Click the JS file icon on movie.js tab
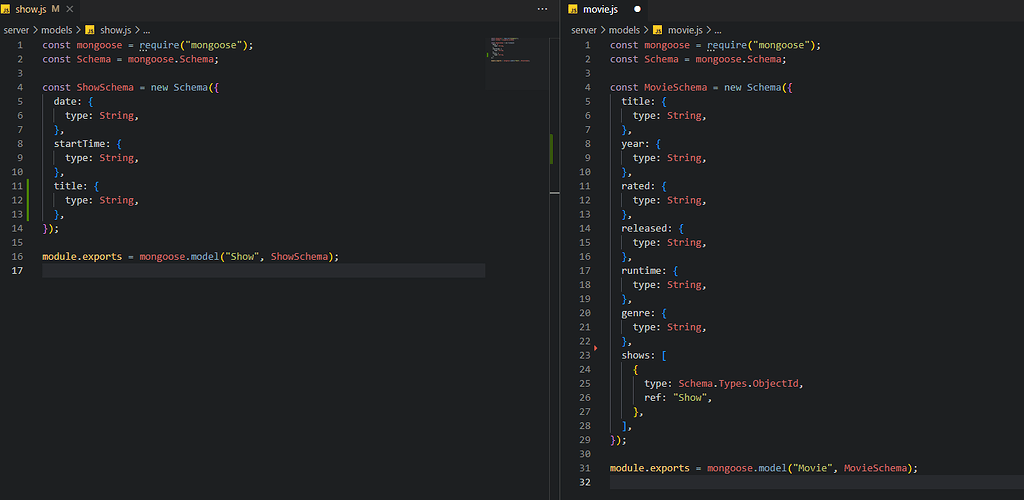The height and width of the screenshot is (500, 1024). 573,9
